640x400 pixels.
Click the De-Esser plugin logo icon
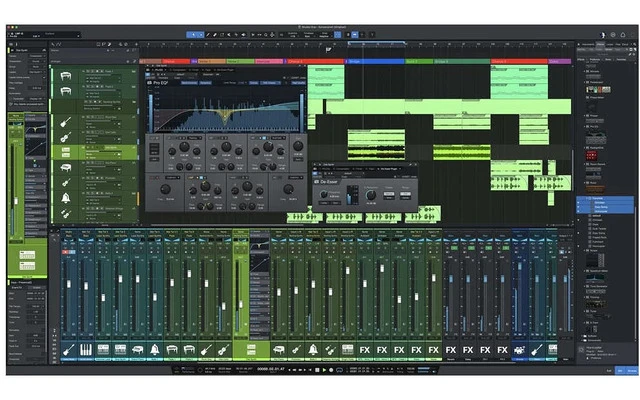coord(316,182)
